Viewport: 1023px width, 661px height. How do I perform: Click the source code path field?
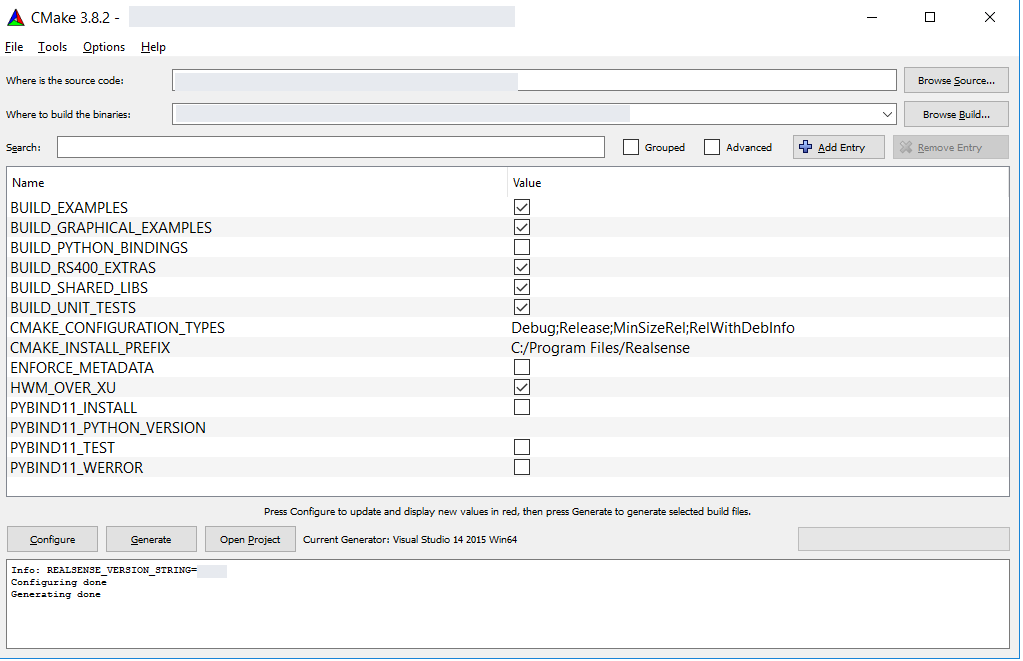534,80
